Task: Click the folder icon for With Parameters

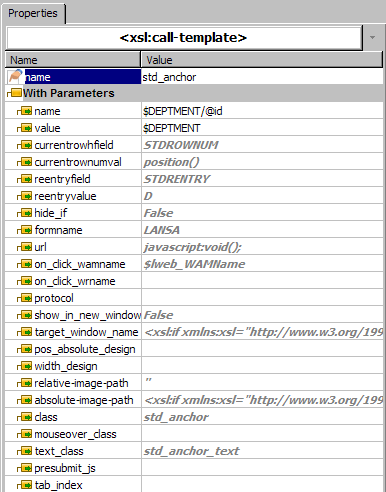Action: pyautogui.click(x=16, y=93)
